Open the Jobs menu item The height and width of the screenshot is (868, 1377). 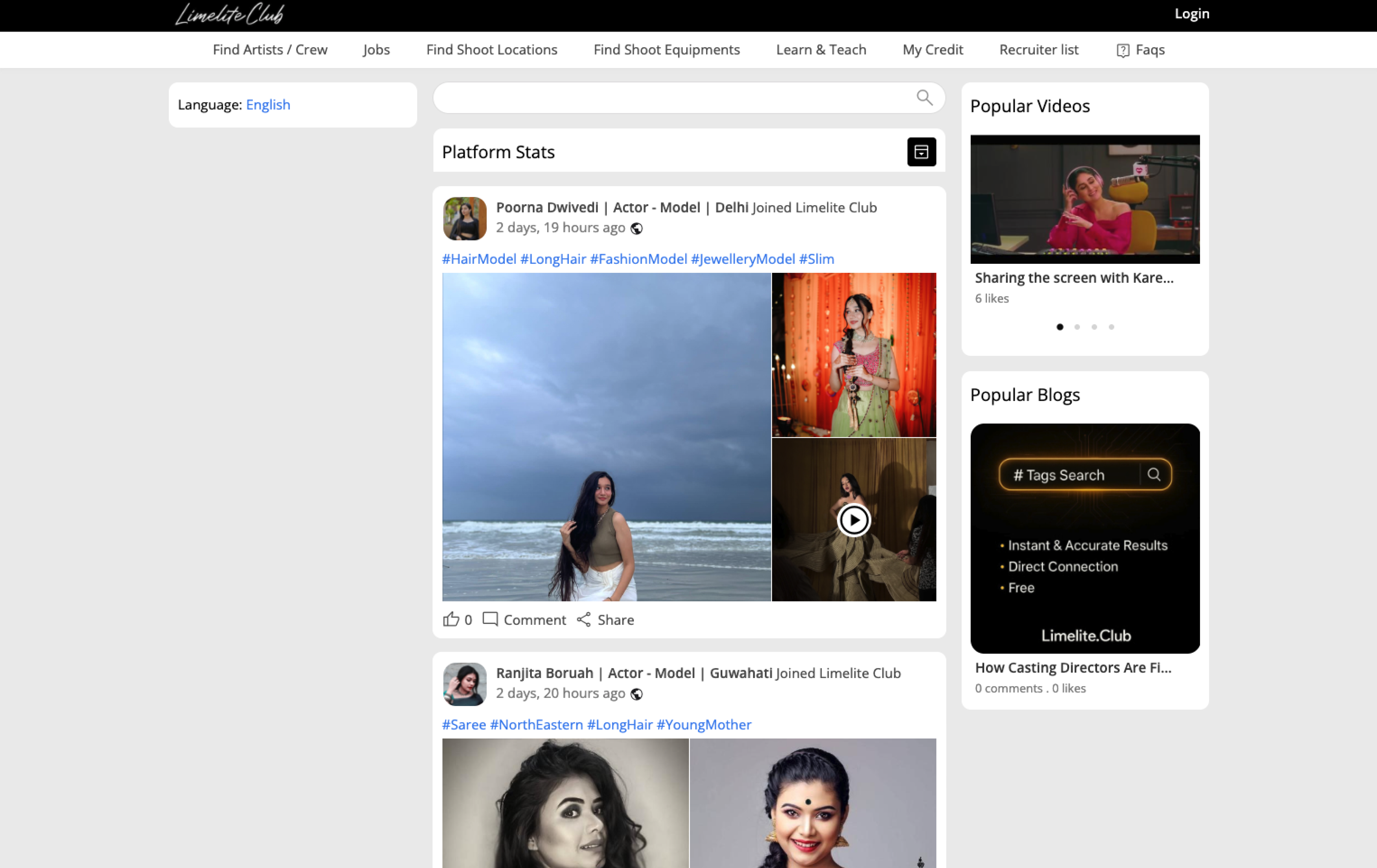(376, 50)
